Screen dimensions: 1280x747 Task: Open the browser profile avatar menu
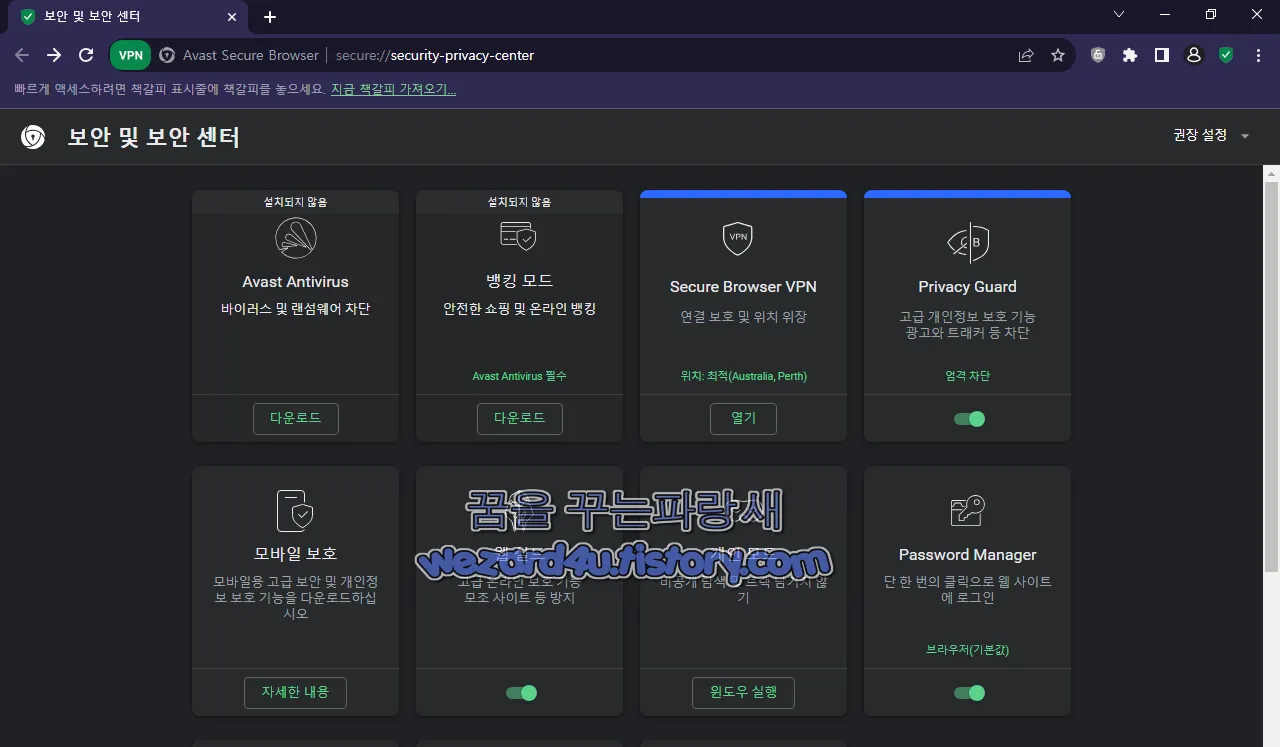click(1193, 55)
